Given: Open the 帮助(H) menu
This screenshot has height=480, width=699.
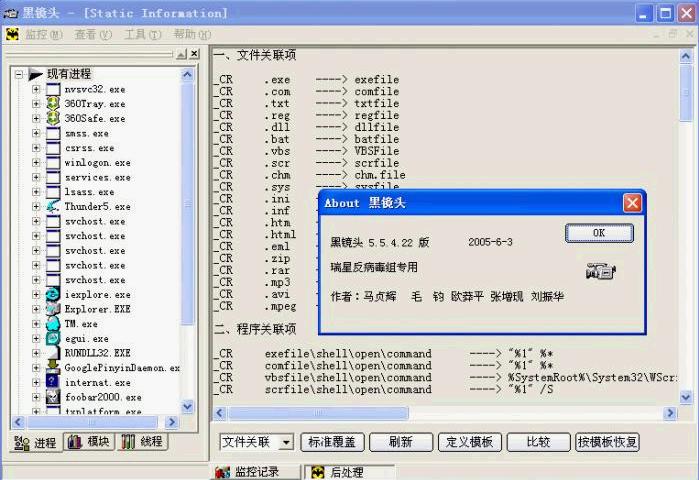Looking at the screenshot, I should coord(192,34).
